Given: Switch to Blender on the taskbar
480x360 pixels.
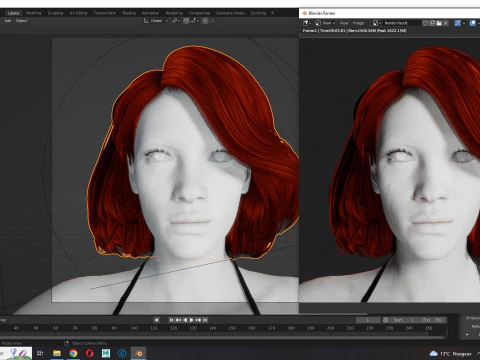Looking at the screenshot, I should (x=139, y=353).
